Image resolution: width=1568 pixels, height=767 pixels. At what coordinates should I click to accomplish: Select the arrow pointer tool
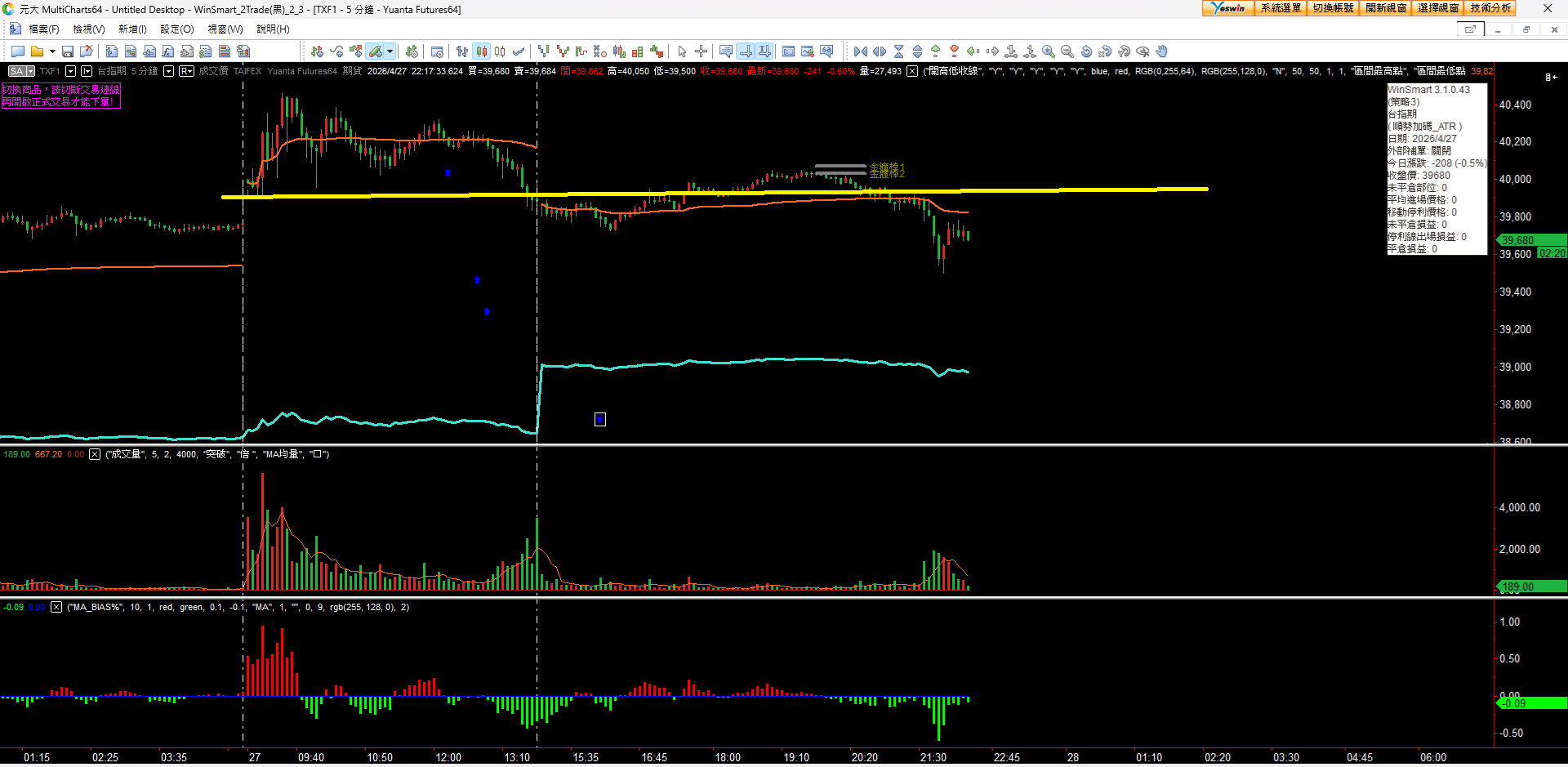tap(682, 51)
